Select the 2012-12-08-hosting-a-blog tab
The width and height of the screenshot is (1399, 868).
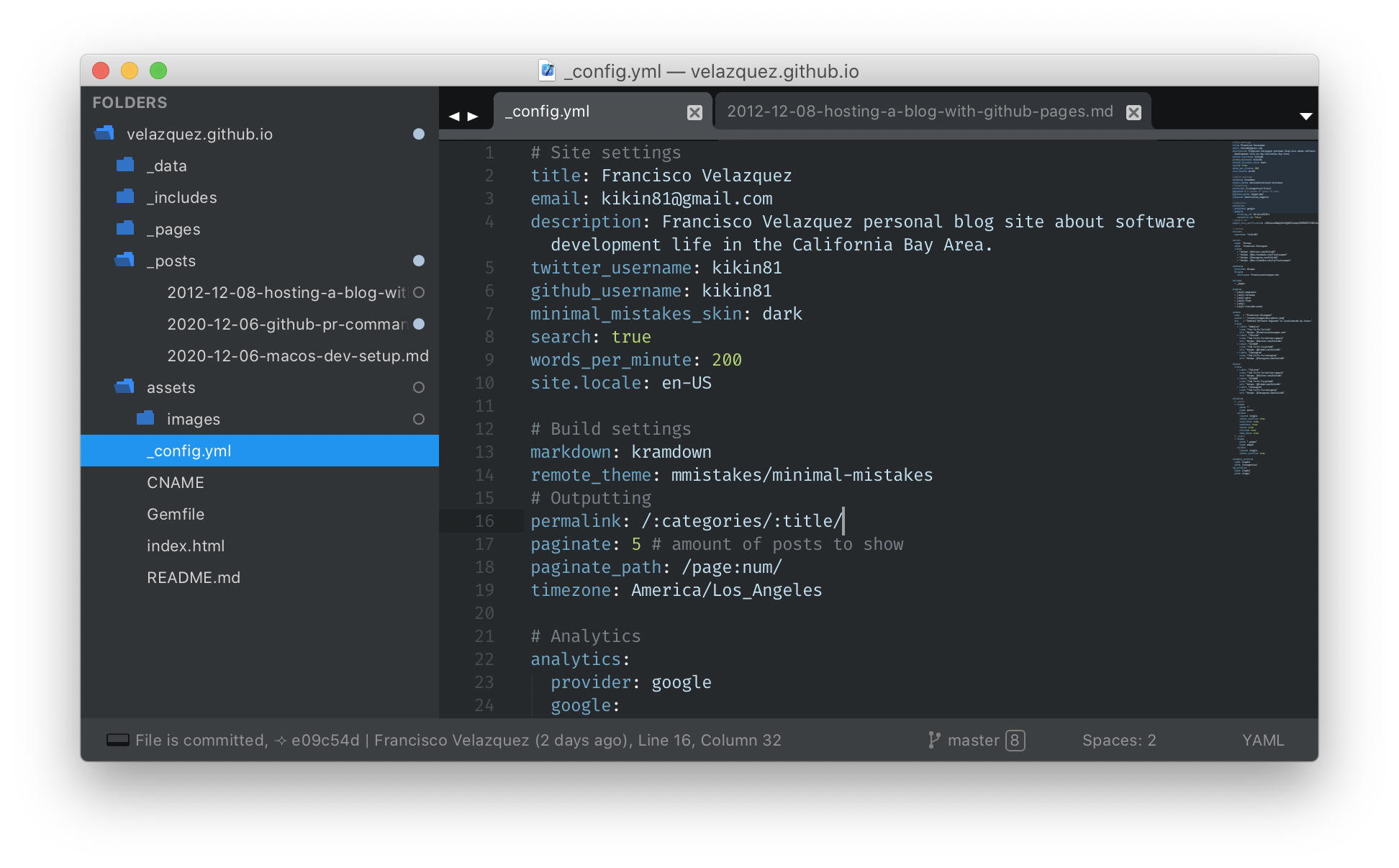[x=920, y=112]
